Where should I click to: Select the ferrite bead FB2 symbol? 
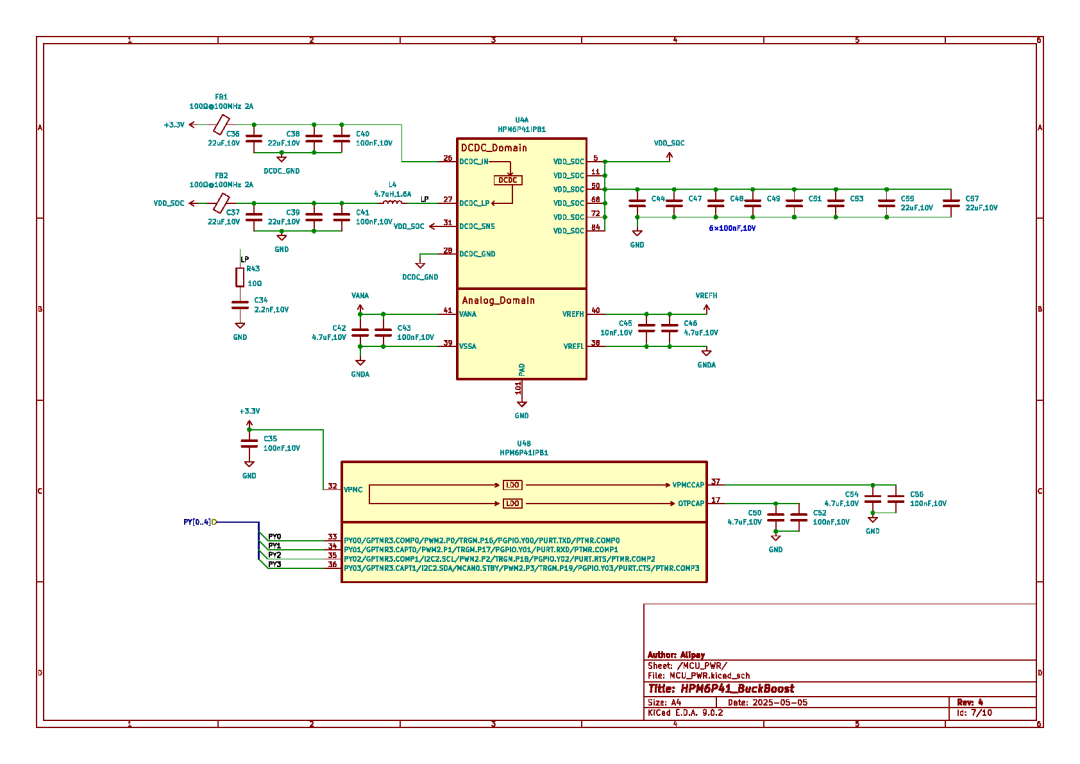221,203
